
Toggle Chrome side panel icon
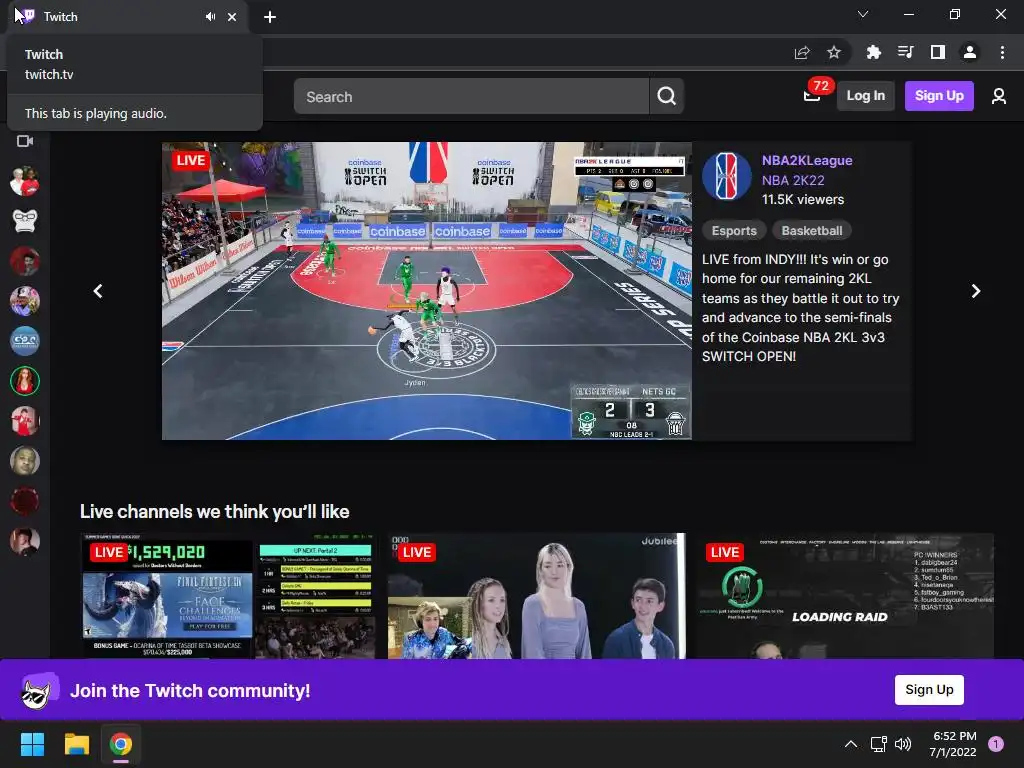click(x=937, y=52)
